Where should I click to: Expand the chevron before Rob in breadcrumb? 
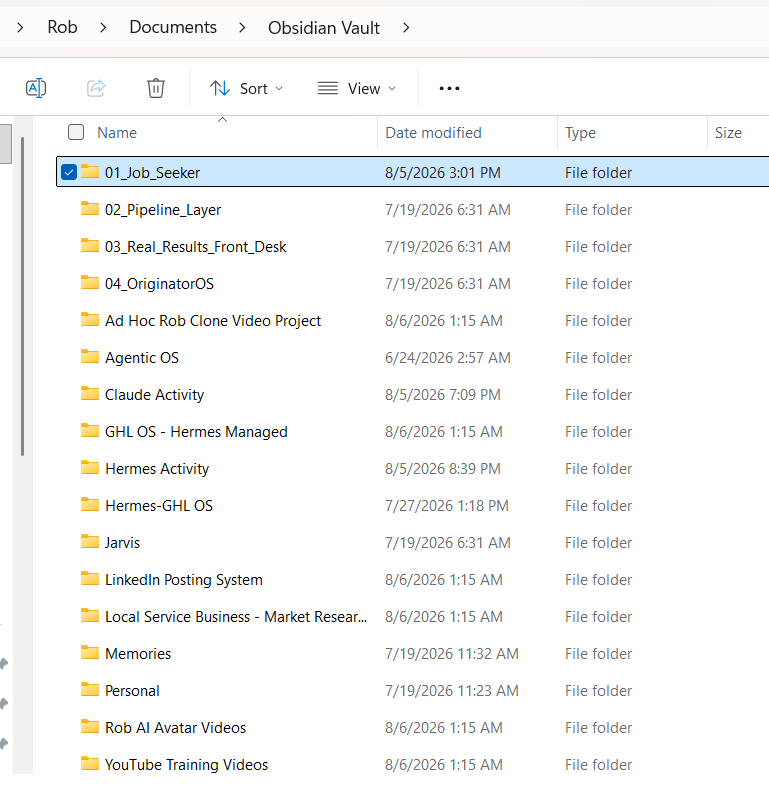coord(20,28)
